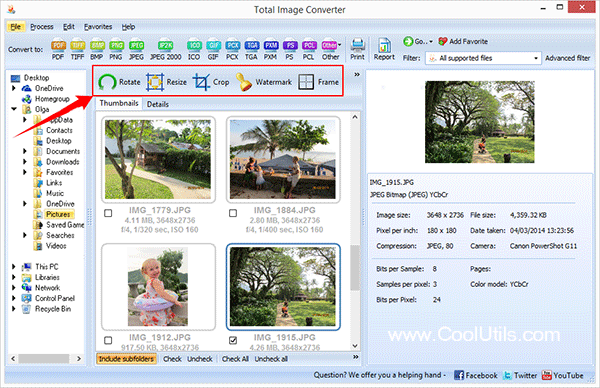Open the Edit menu
Image resolution: width=600 pixels, height=388 pixels.
pyautogui.click(x=69, y=27)
